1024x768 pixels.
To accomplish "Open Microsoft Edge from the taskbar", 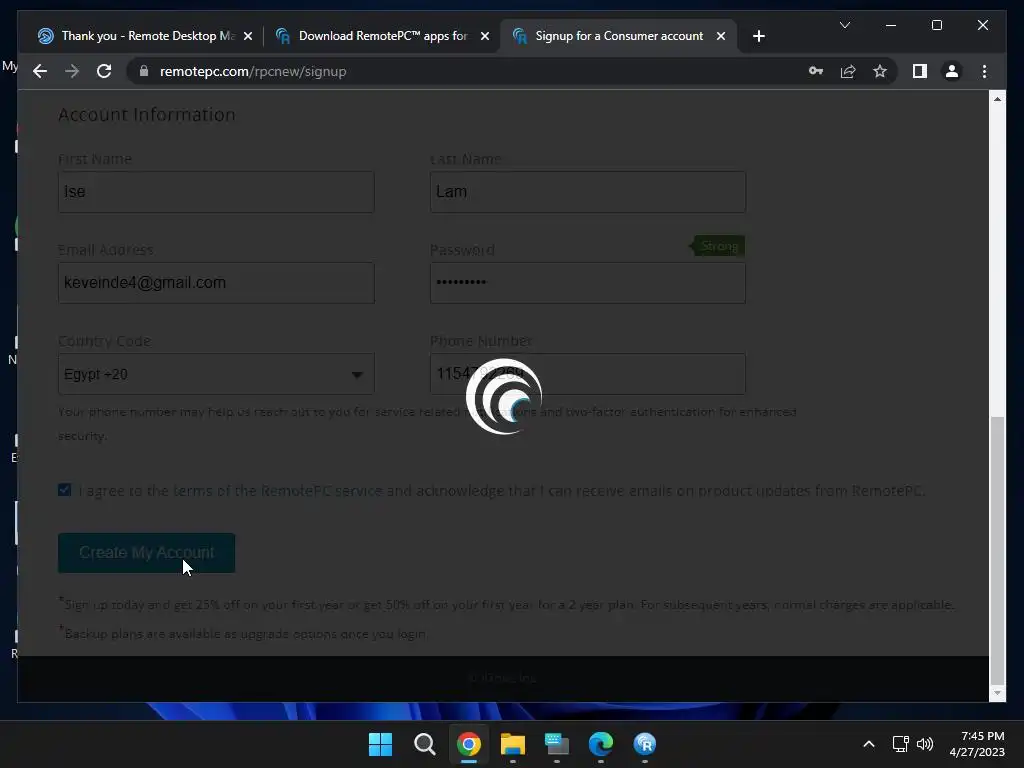I will 601,744.
